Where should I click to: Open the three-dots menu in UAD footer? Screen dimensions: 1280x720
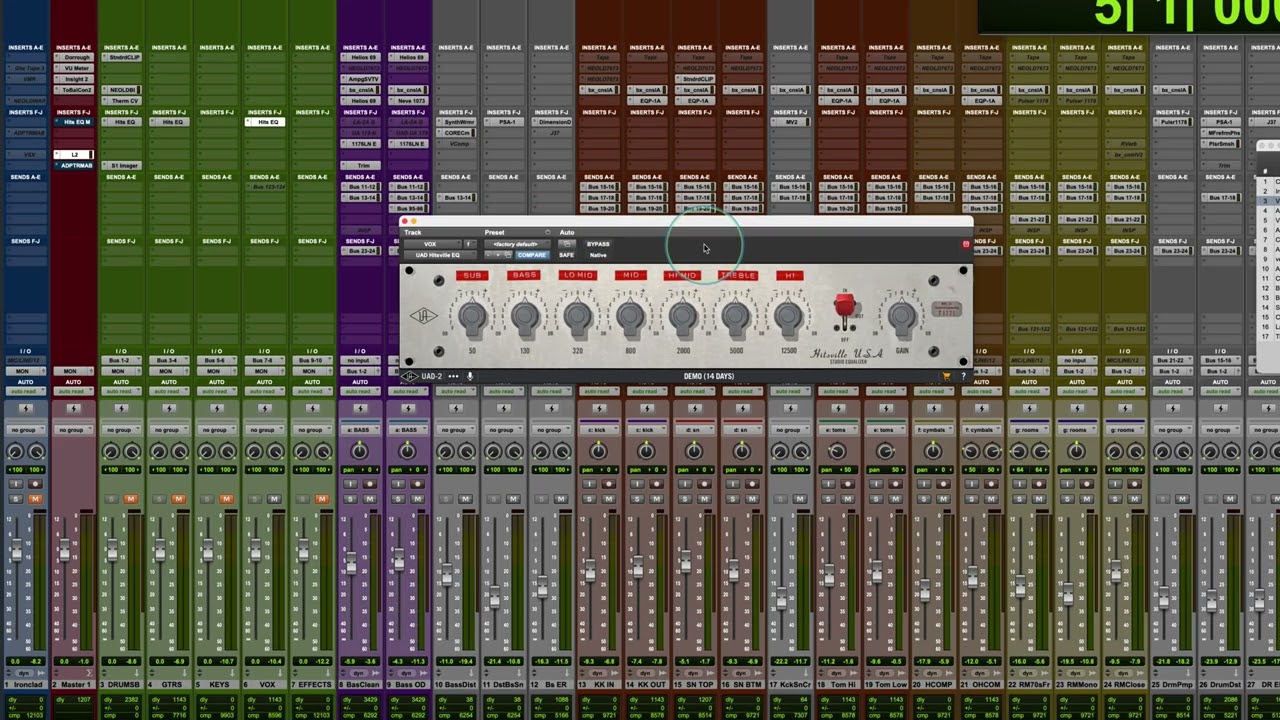click(x=453, y=377)
